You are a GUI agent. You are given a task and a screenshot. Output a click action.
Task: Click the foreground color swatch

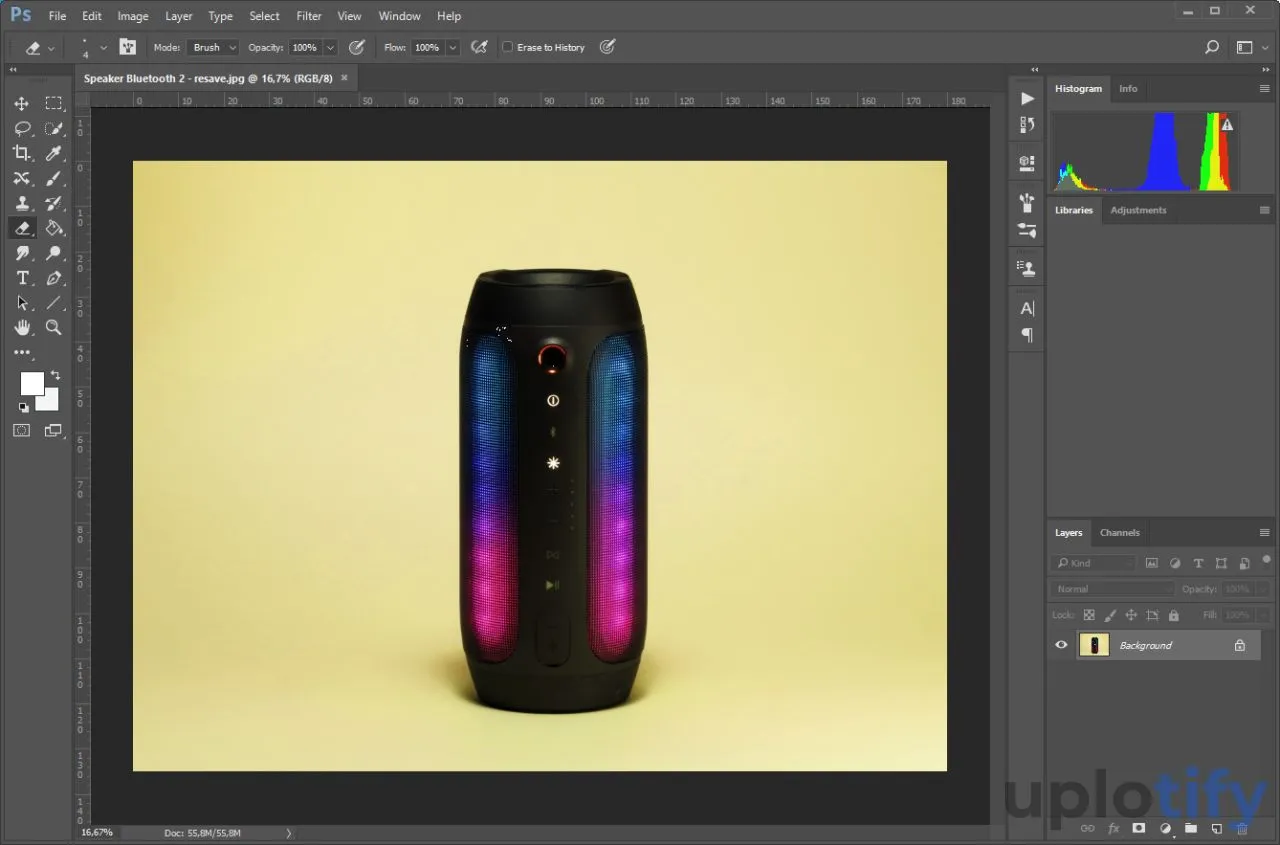coord(32,384)
